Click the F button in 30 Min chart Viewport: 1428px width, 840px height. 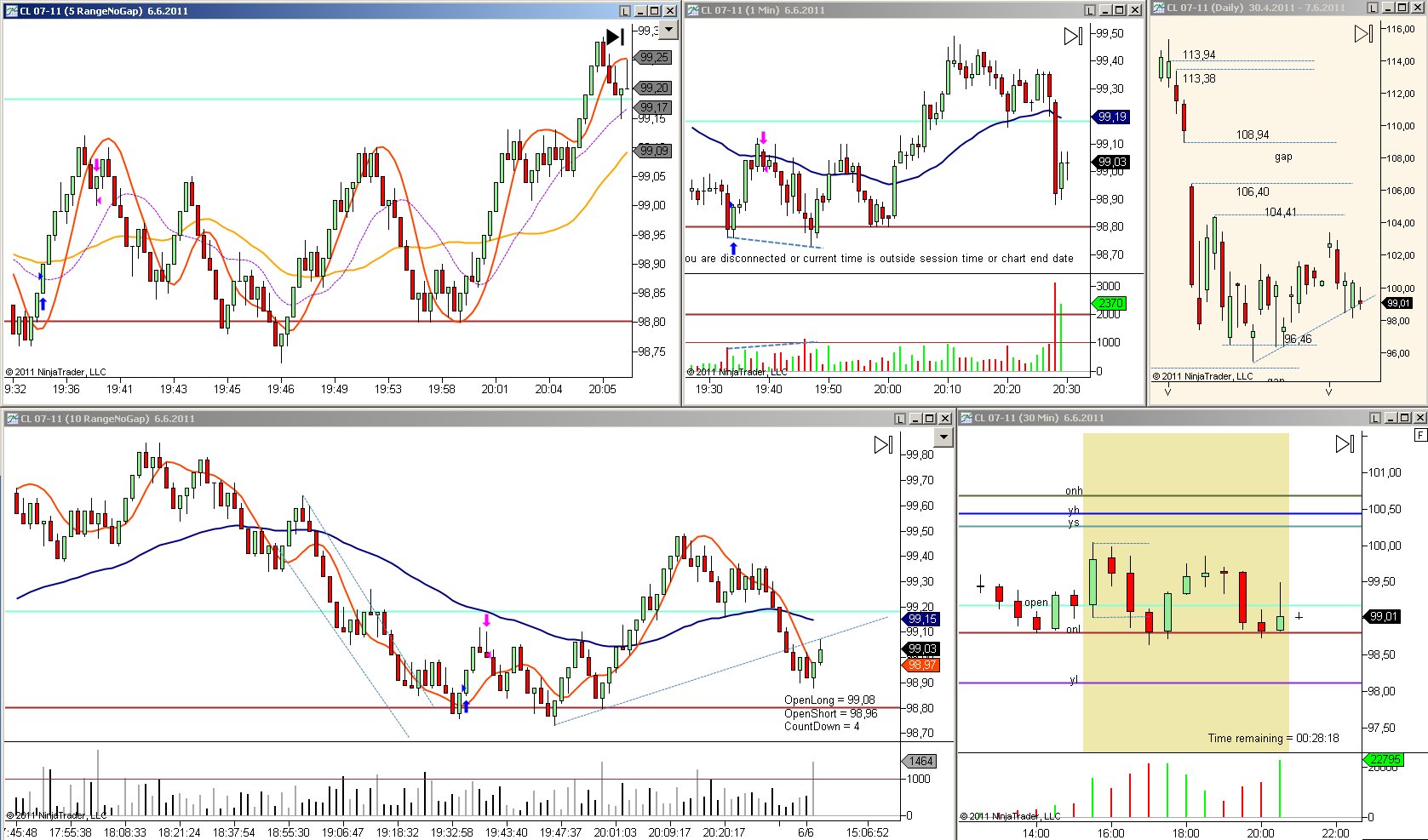[1420, 435]
